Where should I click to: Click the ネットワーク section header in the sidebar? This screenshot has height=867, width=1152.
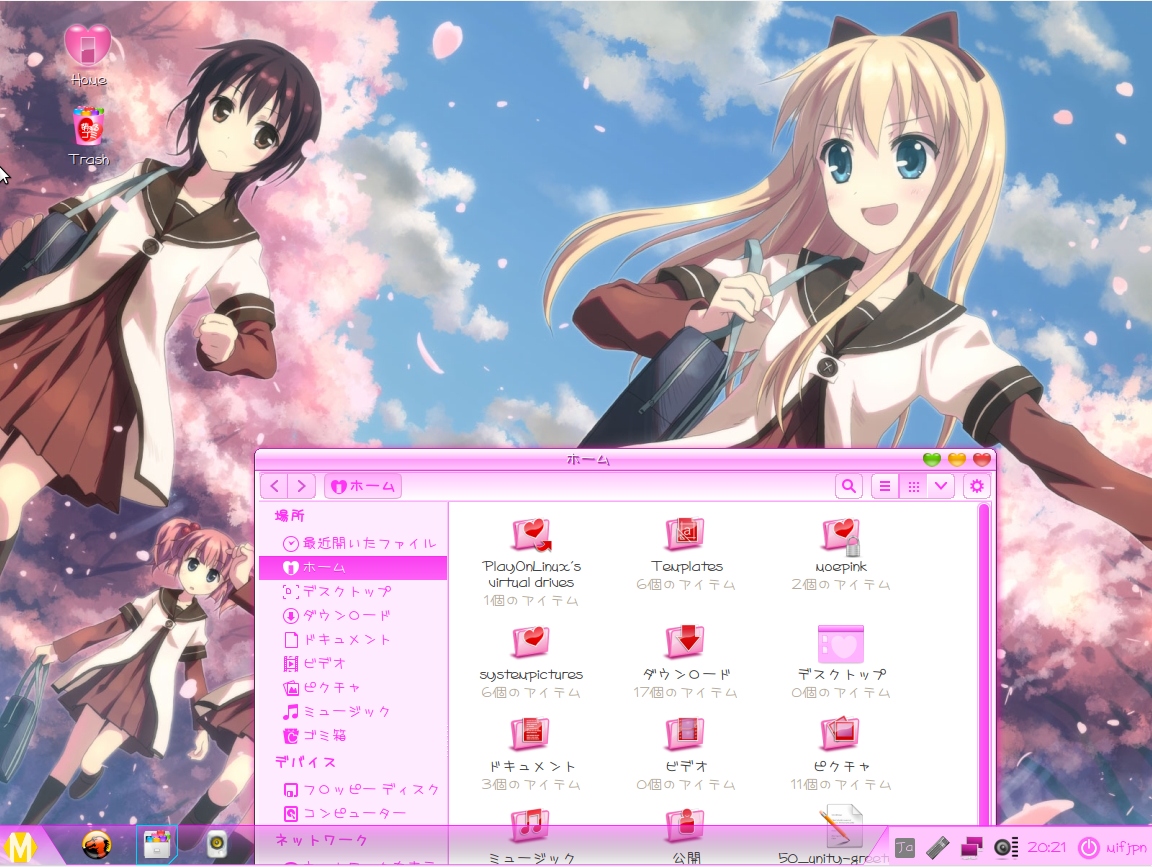322,839
